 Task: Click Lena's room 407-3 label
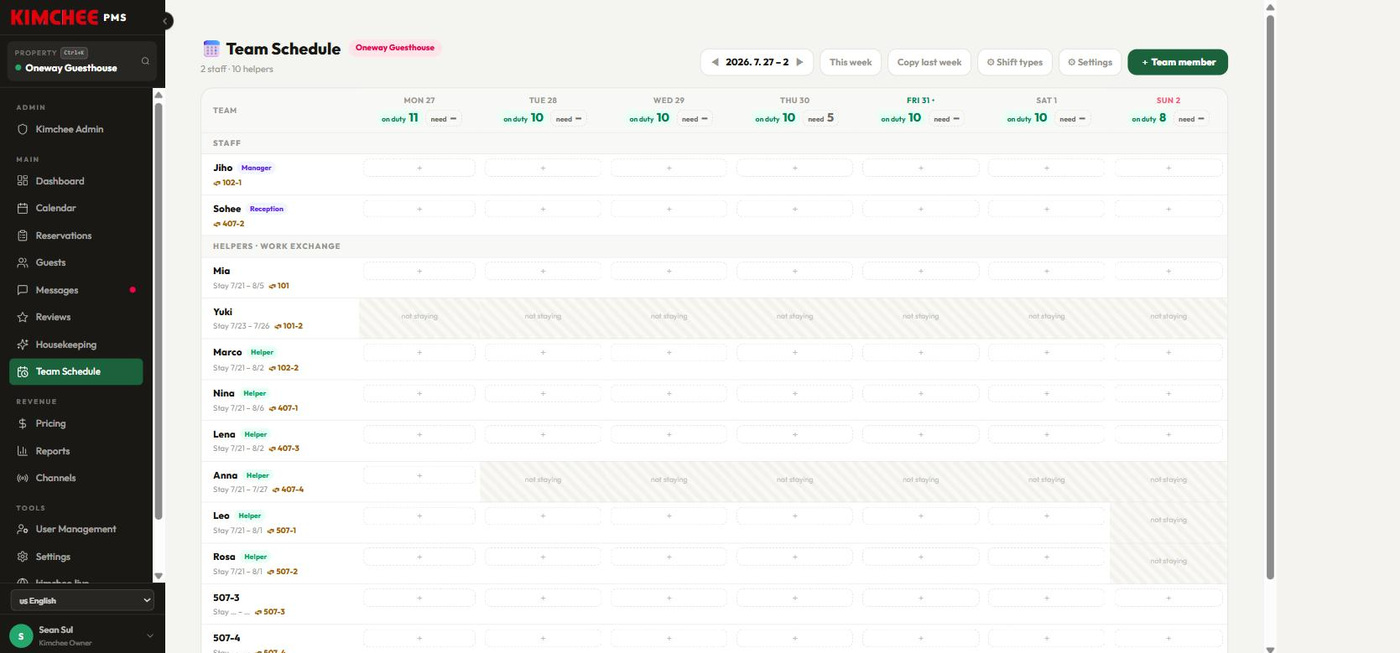click(283, 448)
